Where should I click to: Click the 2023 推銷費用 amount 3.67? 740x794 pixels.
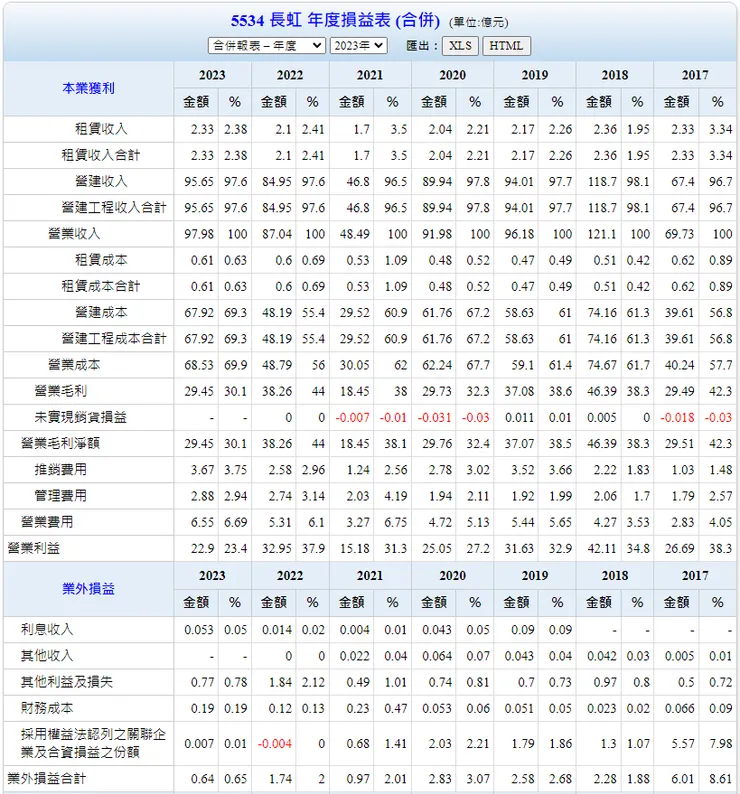point(203,470)
